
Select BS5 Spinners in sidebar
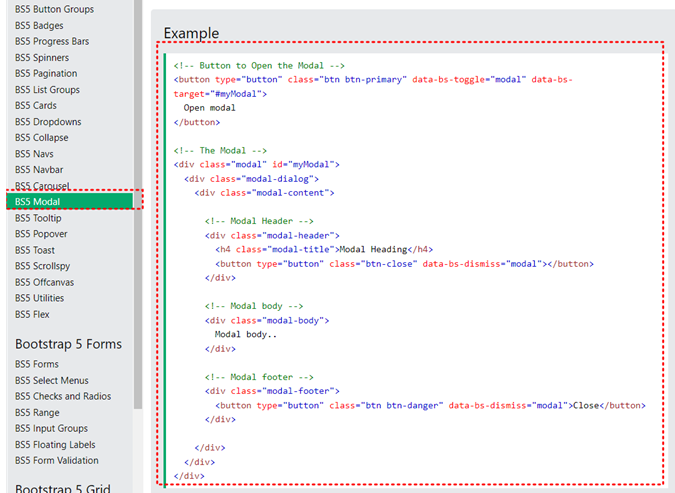pyautogui.click(x=42, y=57)
